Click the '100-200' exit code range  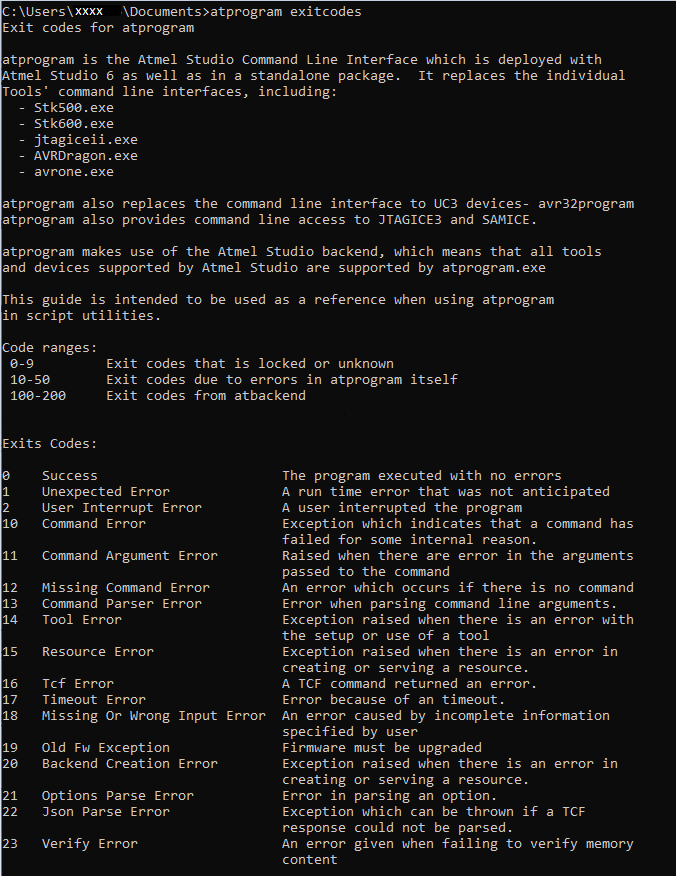coord(38,396)
